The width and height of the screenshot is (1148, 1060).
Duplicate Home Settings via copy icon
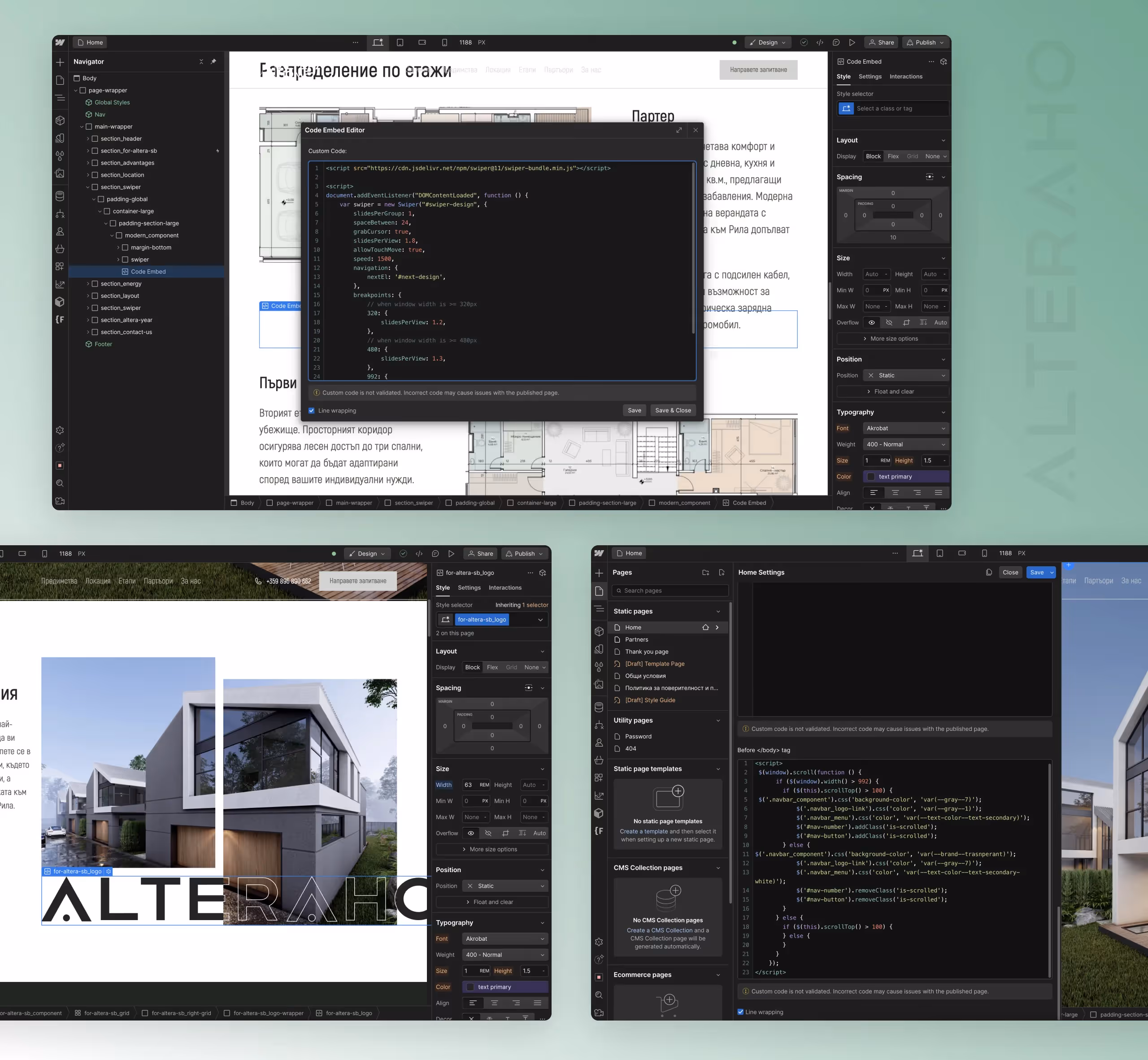point(989,573)
